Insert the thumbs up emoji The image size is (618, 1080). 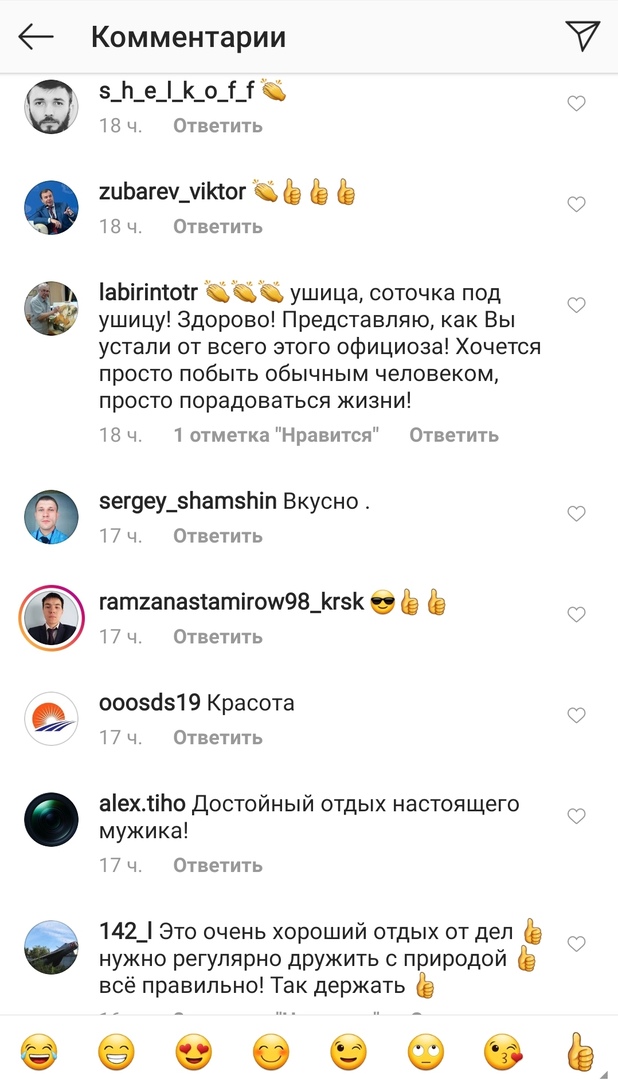click(x=580, y=1052)
